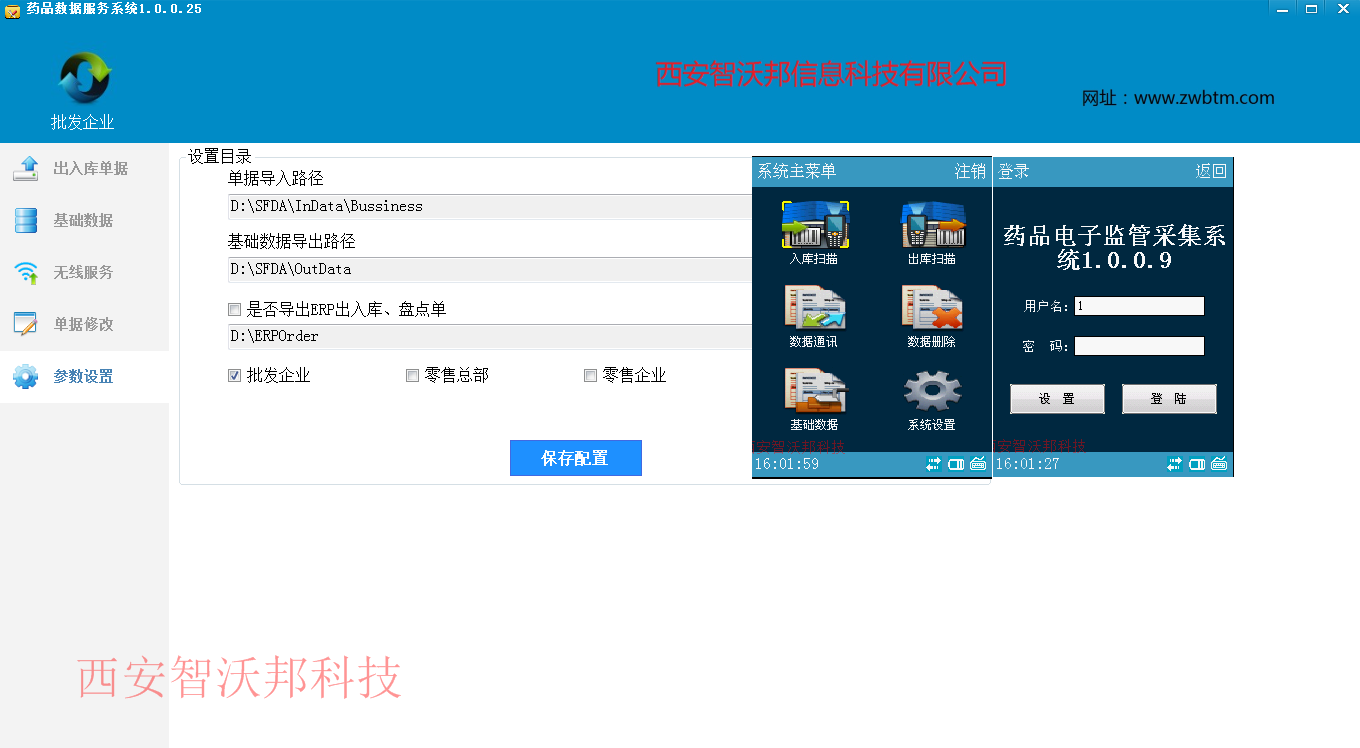Screen dimensions: 1360x748
Task: Click the app icon in title bar
Action: (x=12, y=10)
